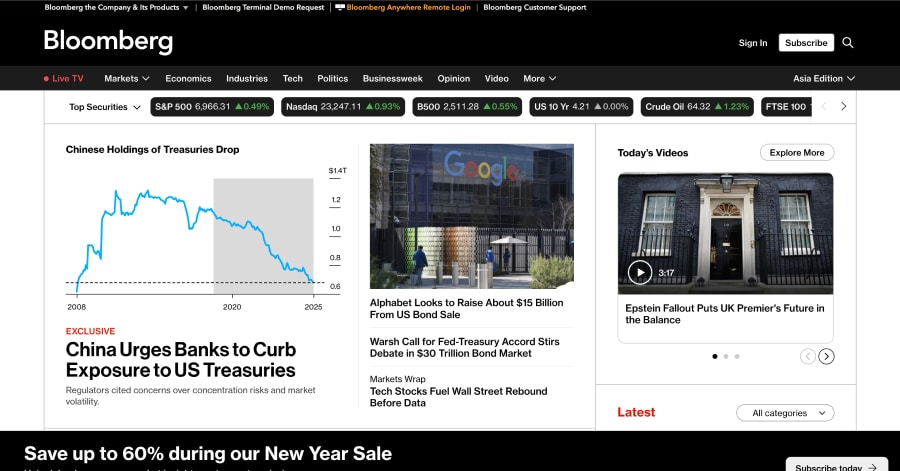The width and height of the screenshot is (900, 471).
Task: Open the Economics section
Action: (x=188, y=79)
